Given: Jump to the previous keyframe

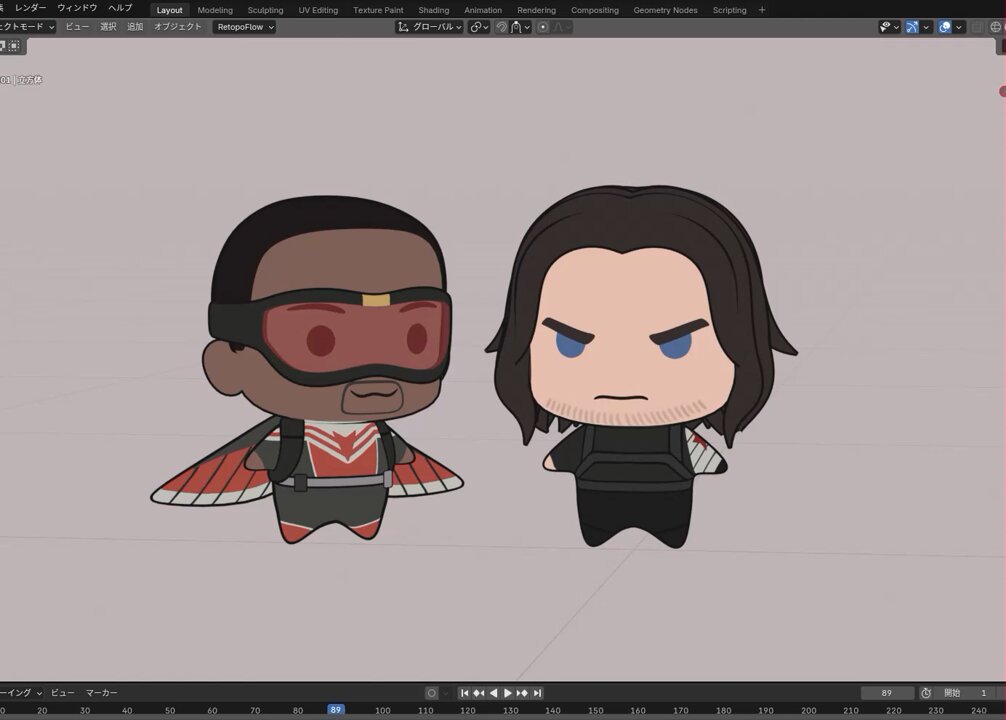Looking at the screenshot, I should 479,693.
